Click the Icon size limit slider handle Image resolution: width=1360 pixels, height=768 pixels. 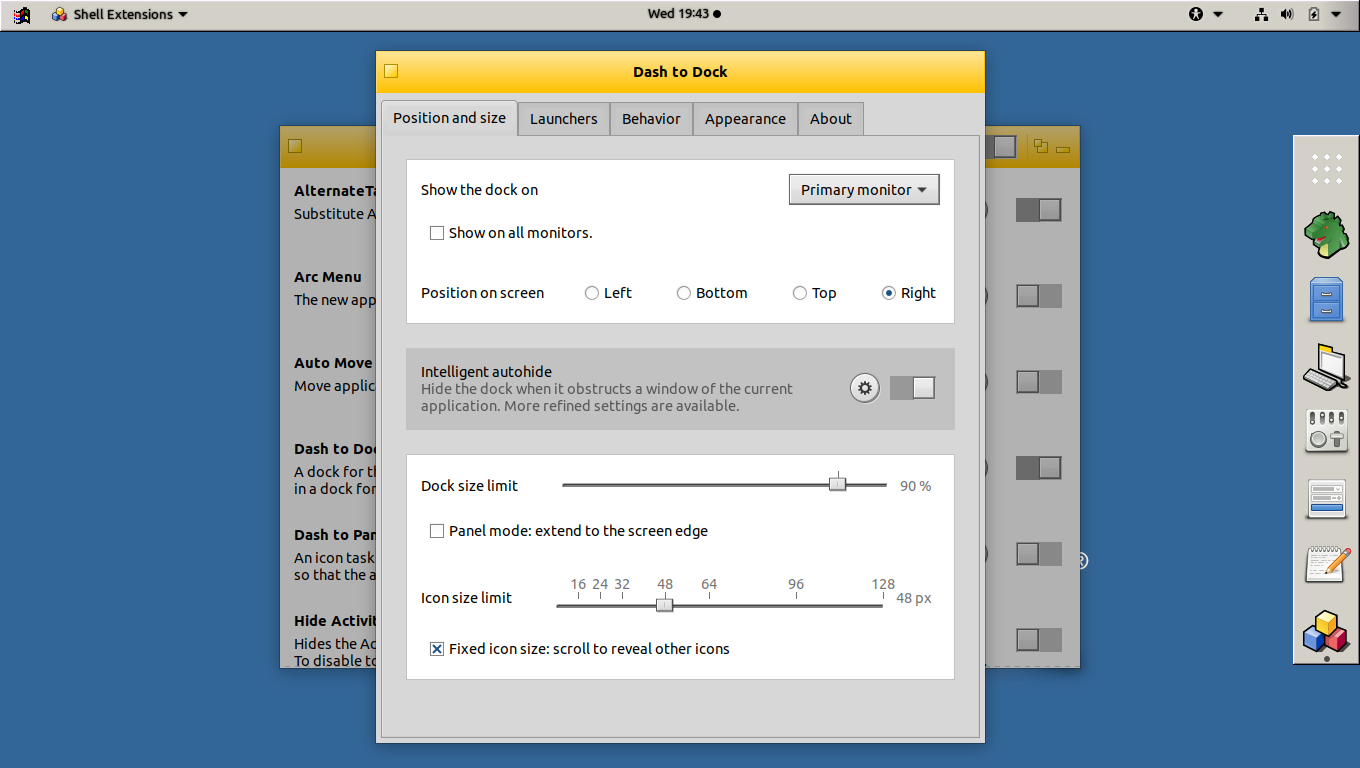(x=665, y=604)
